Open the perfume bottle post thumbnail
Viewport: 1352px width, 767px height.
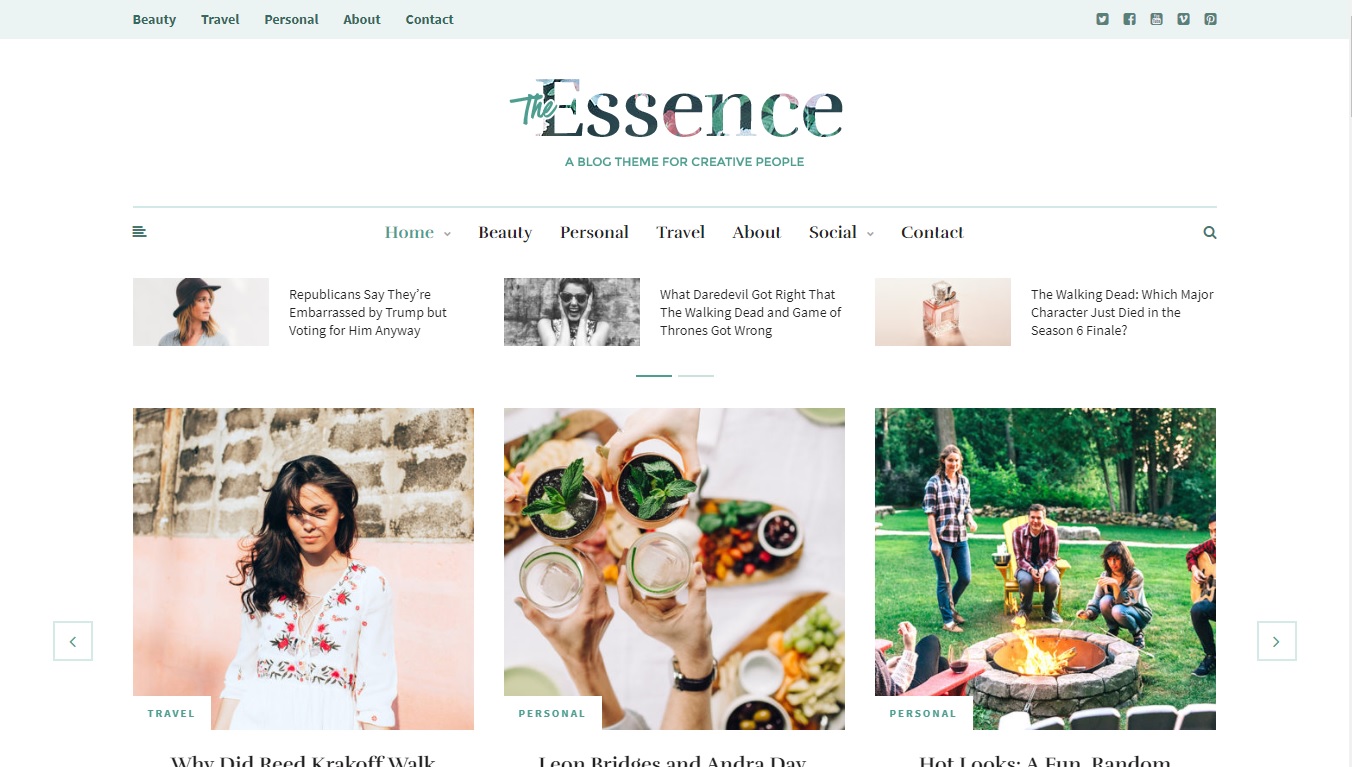click(943, 312)
